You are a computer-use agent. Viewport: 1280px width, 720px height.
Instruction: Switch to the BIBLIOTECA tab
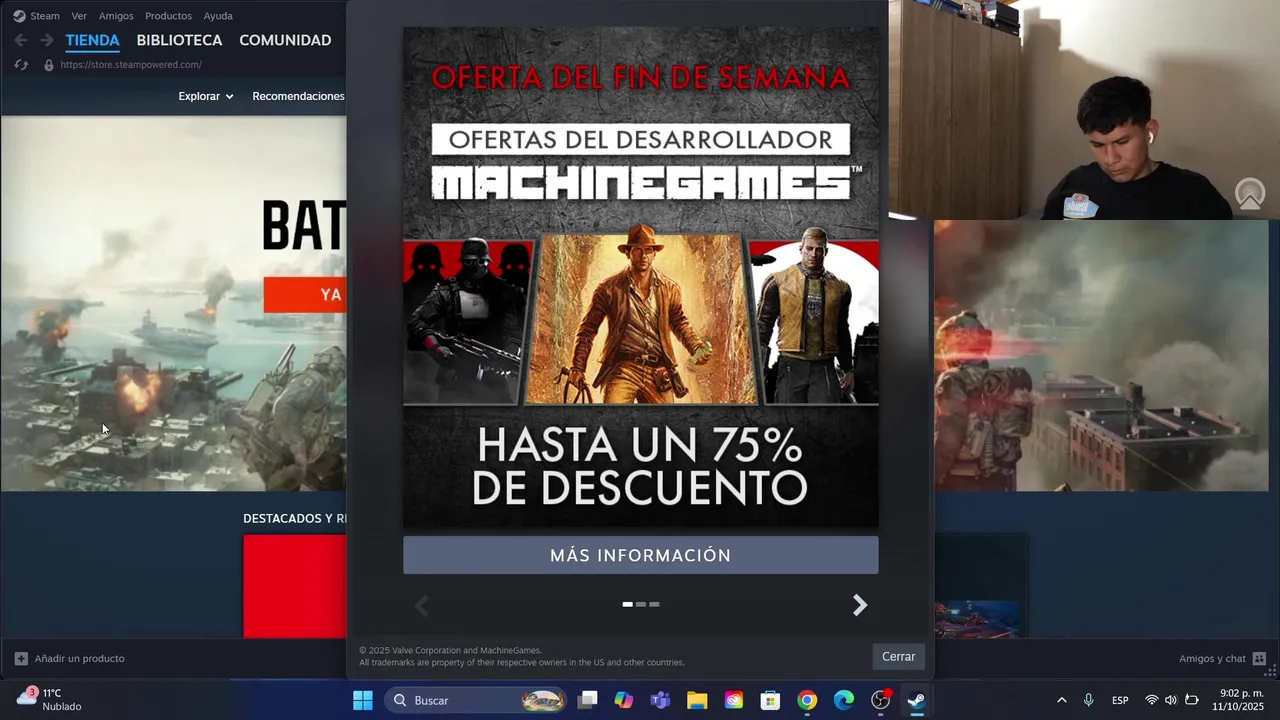click(179, 40)
